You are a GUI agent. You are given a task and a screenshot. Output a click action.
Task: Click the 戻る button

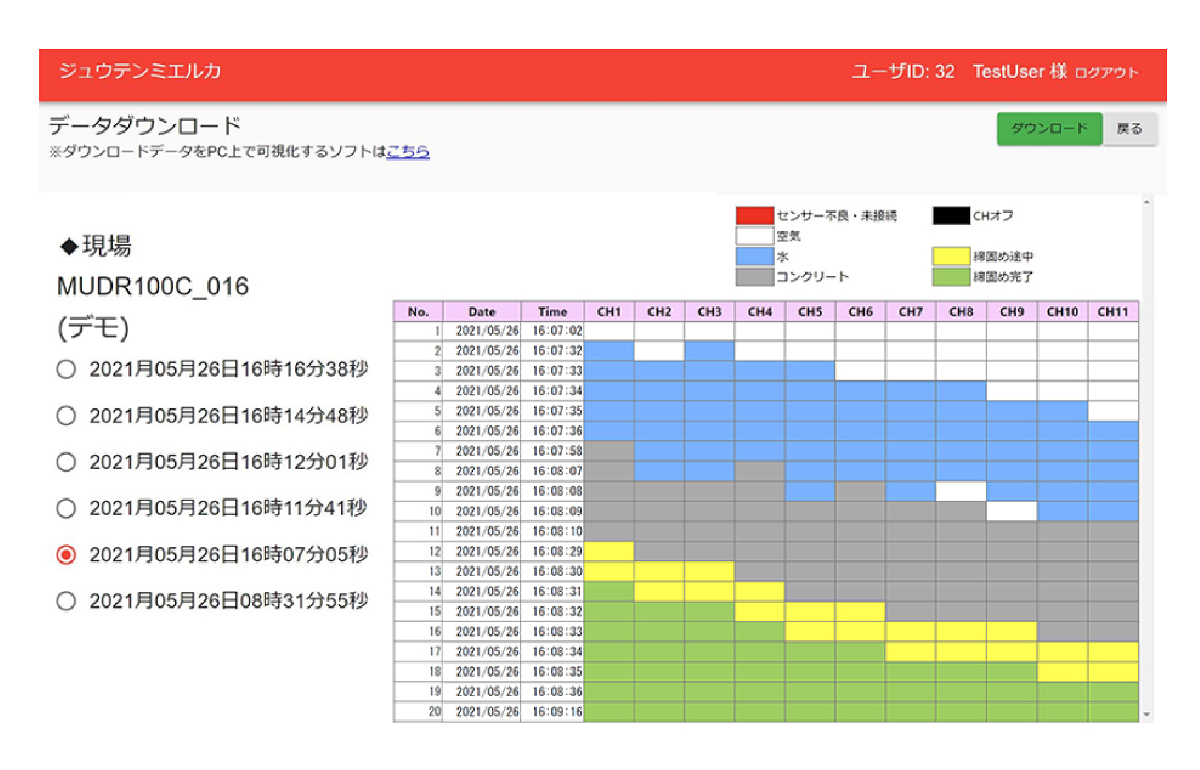click(x=1129, y=129)
